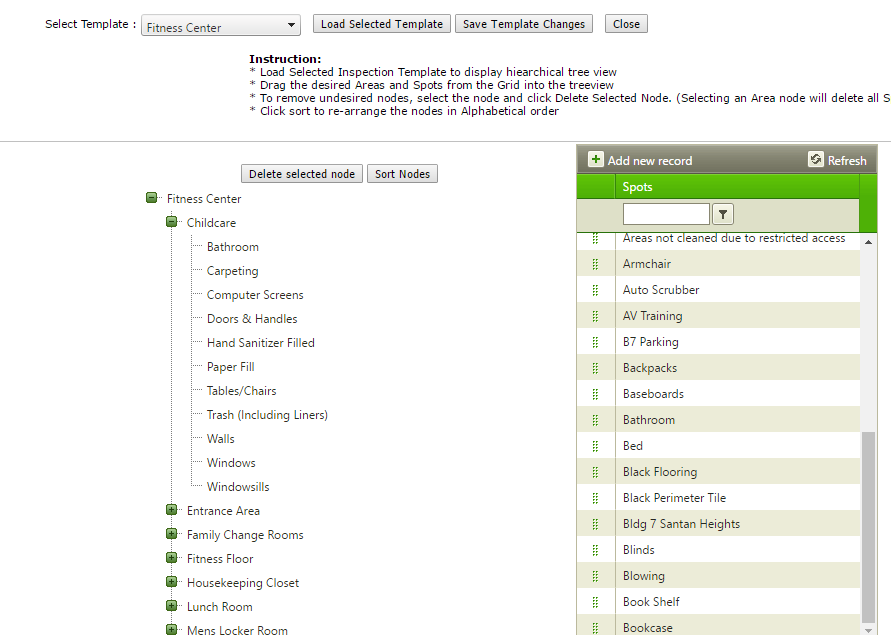Click Delete selected node button

(x=302, y=174)
